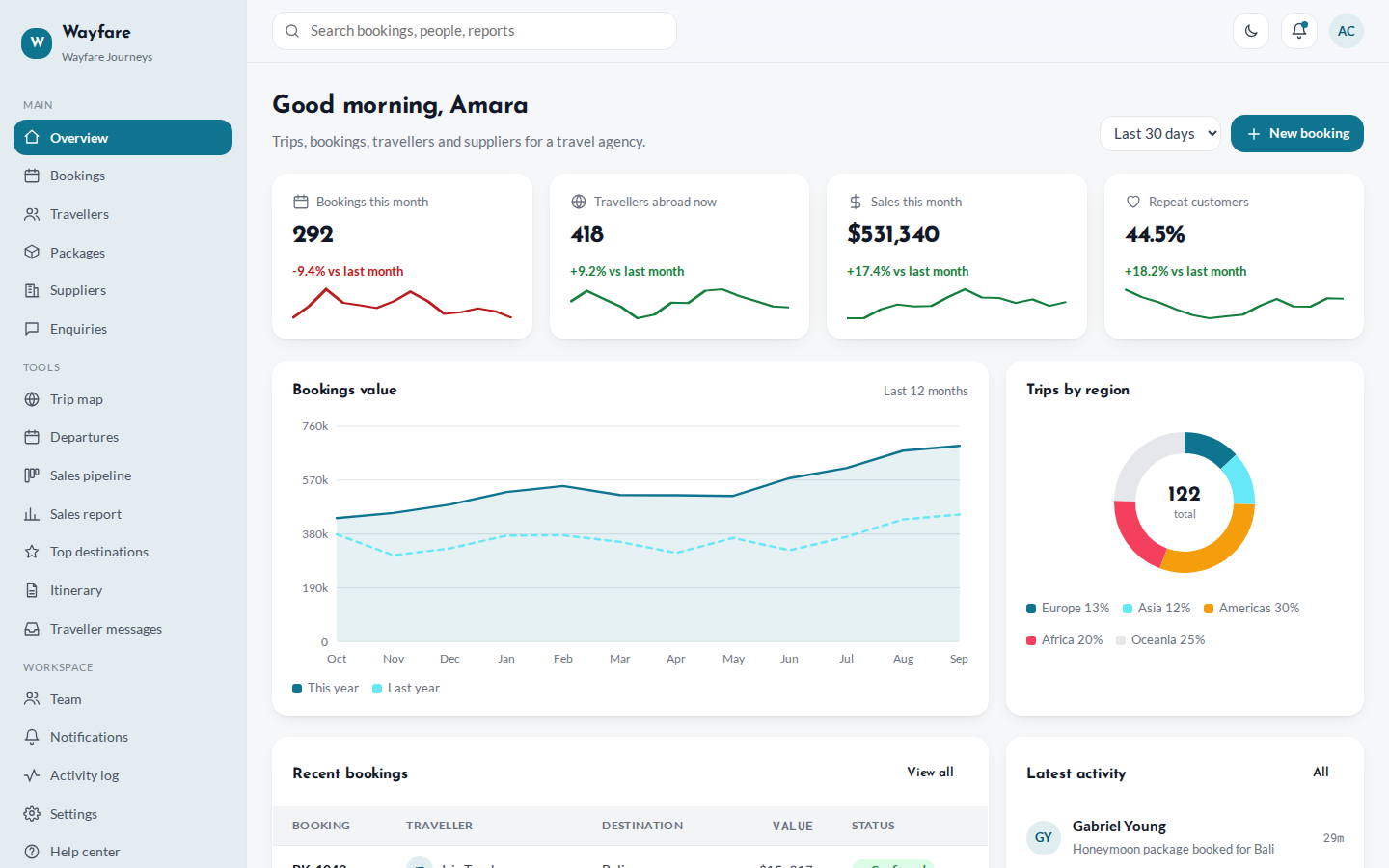Viewport: 1389px width, 868px height.
Task: Click View all recent bookings link
Action: (930, 772)
